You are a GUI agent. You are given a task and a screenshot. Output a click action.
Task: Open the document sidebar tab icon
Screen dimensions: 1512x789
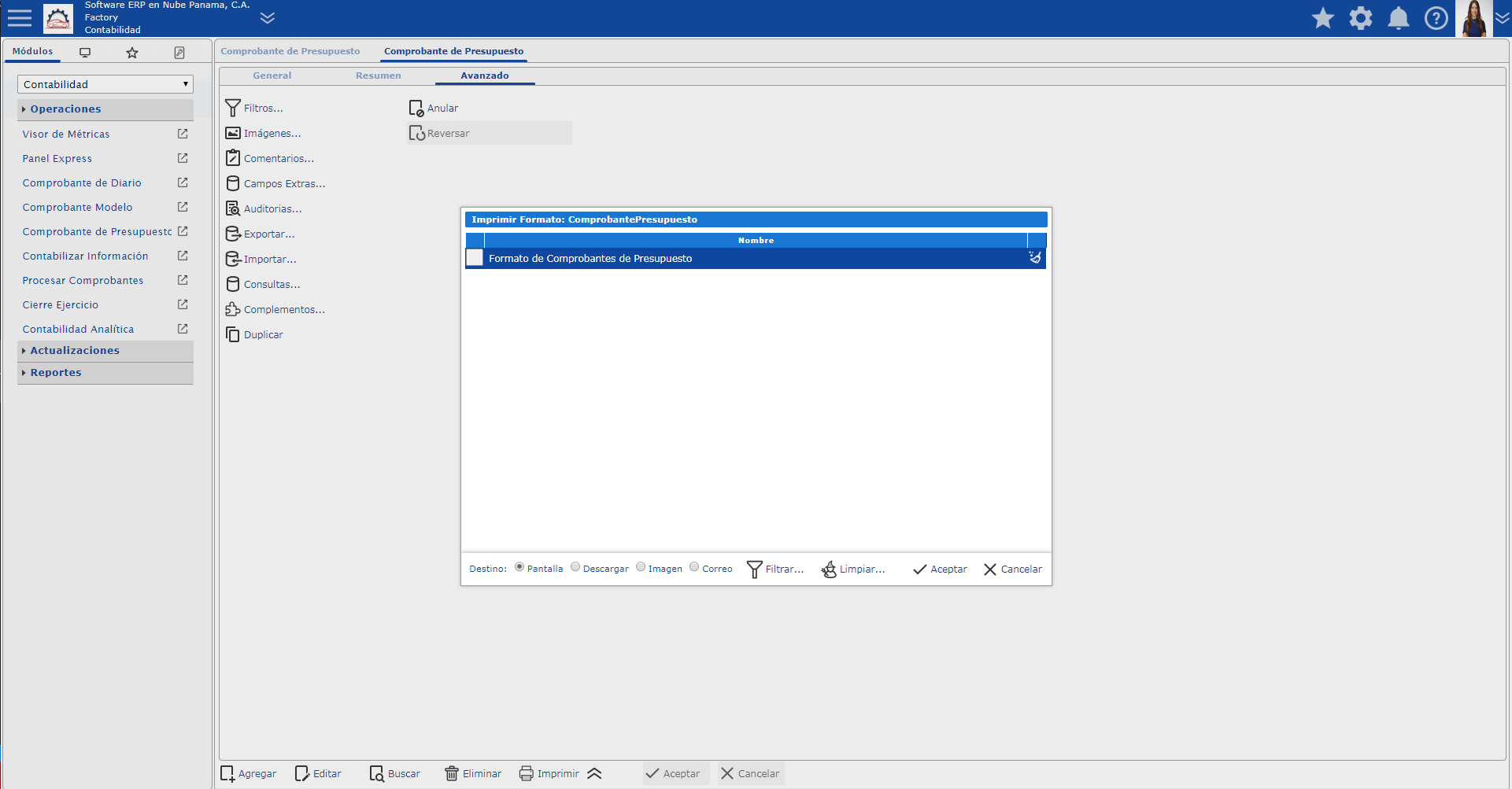(179, 52)
